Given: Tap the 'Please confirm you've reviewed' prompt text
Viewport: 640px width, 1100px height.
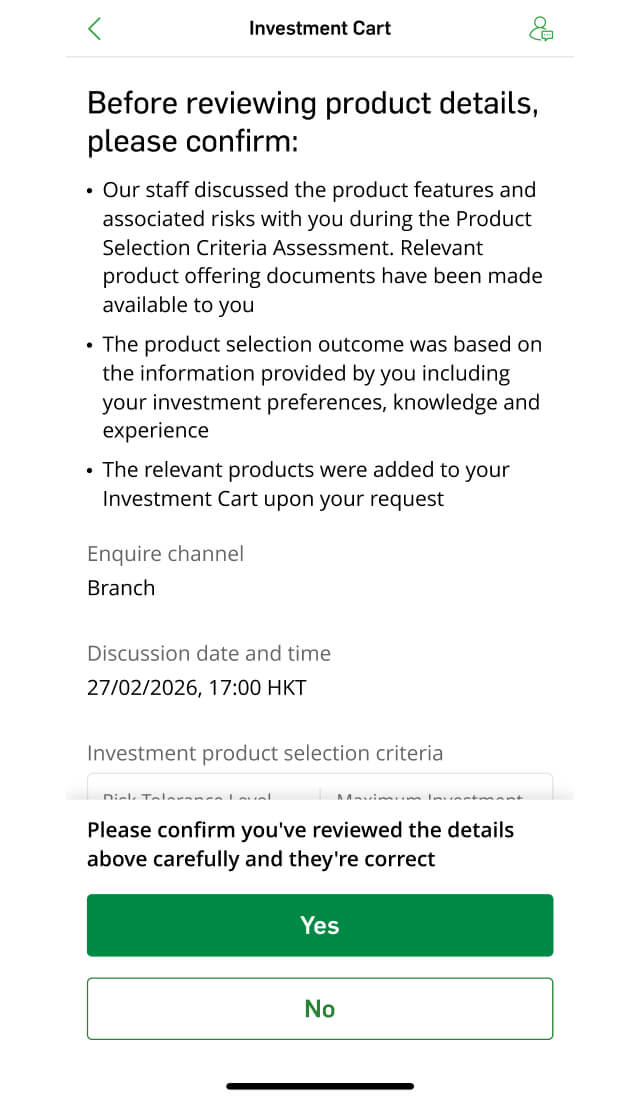Looking at the screenshot, I should click(x=300, y=844).
